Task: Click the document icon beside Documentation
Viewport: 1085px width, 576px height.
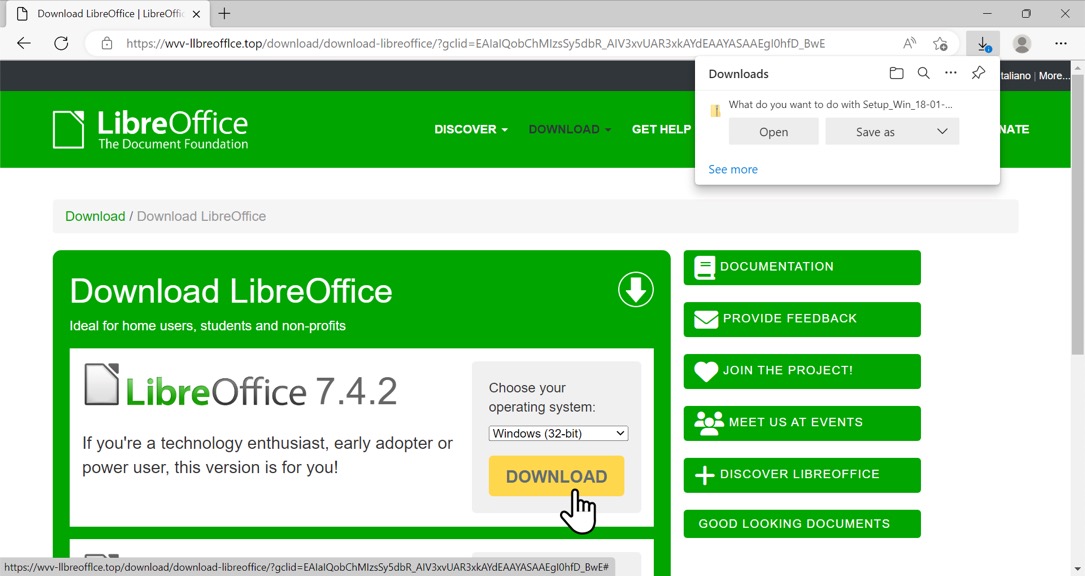Action: click(704, 267)
